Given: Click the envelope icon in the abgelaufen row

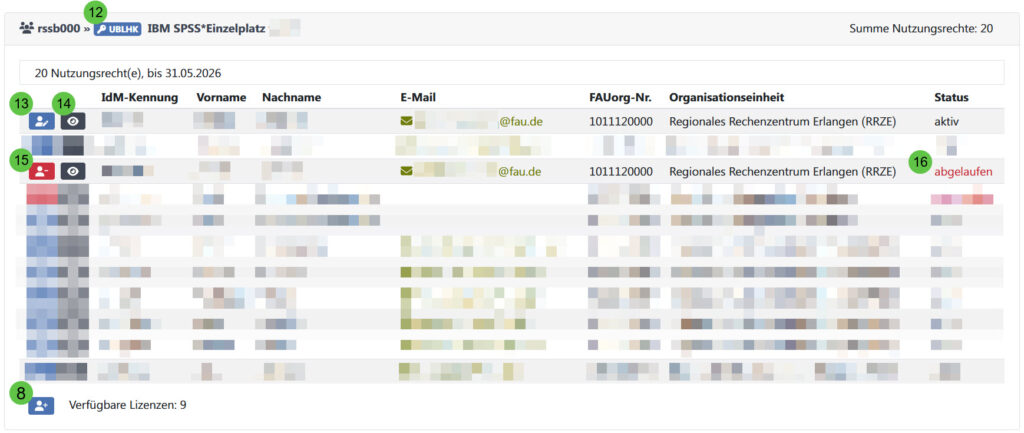Looking at the screenshot, I should click(406, 171).
